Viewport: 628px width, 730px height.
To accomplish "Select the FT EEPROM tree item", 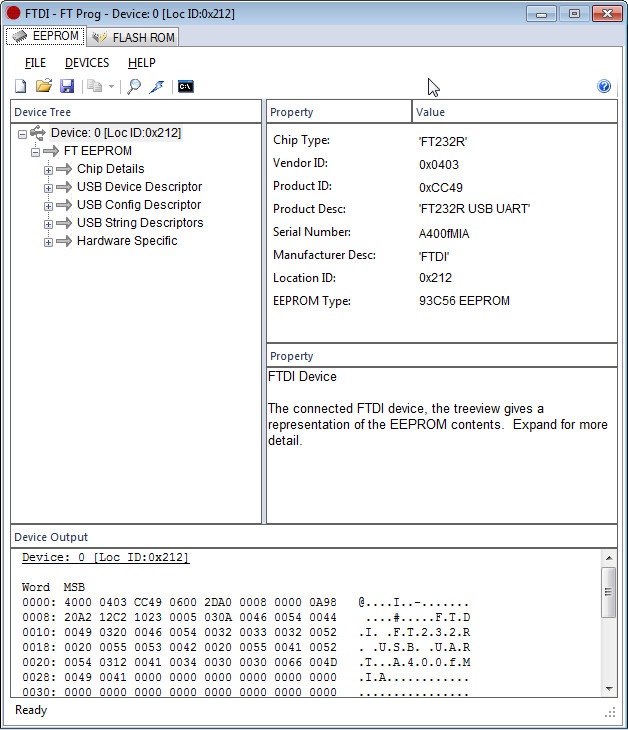I will coord(98,151).
